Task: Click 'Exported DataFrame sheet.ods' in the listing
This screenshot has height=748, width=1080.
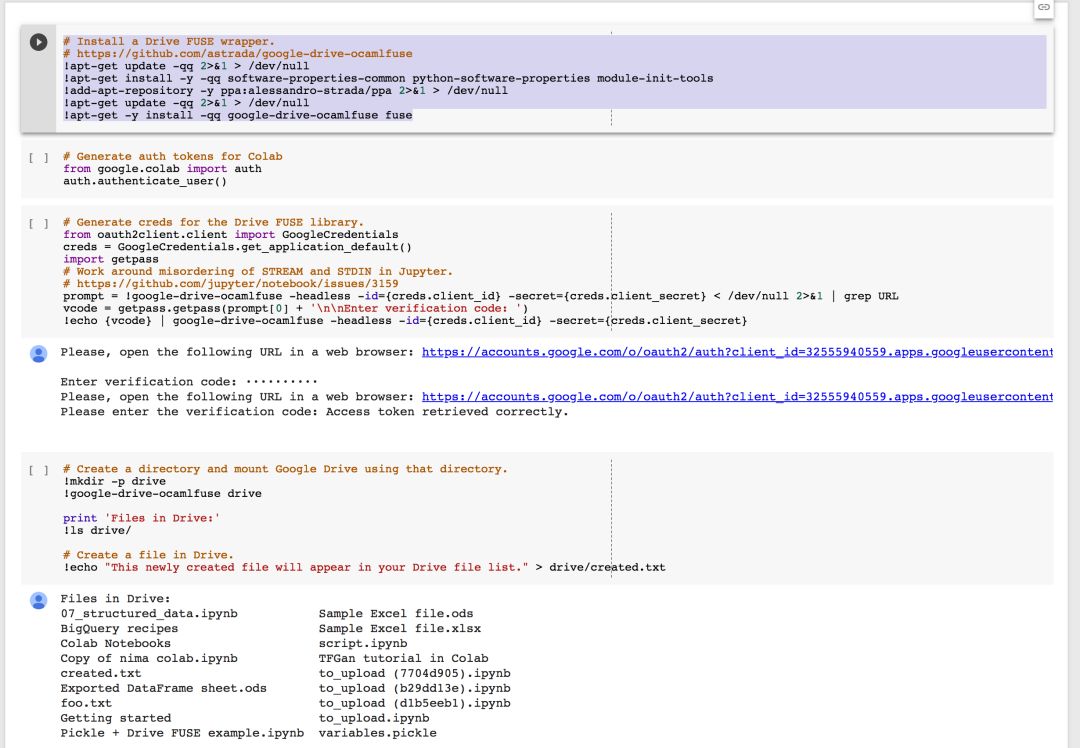Action: coord(163,689)
